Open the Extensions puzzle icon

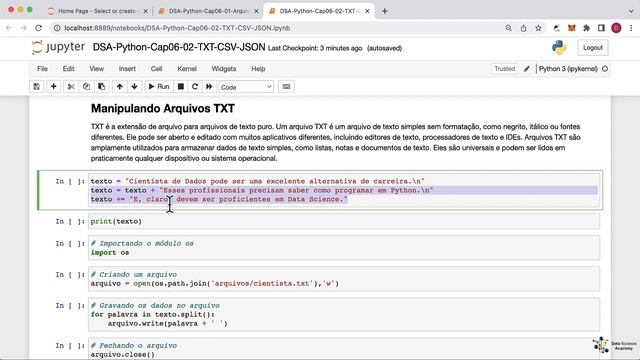coord(587,28)
